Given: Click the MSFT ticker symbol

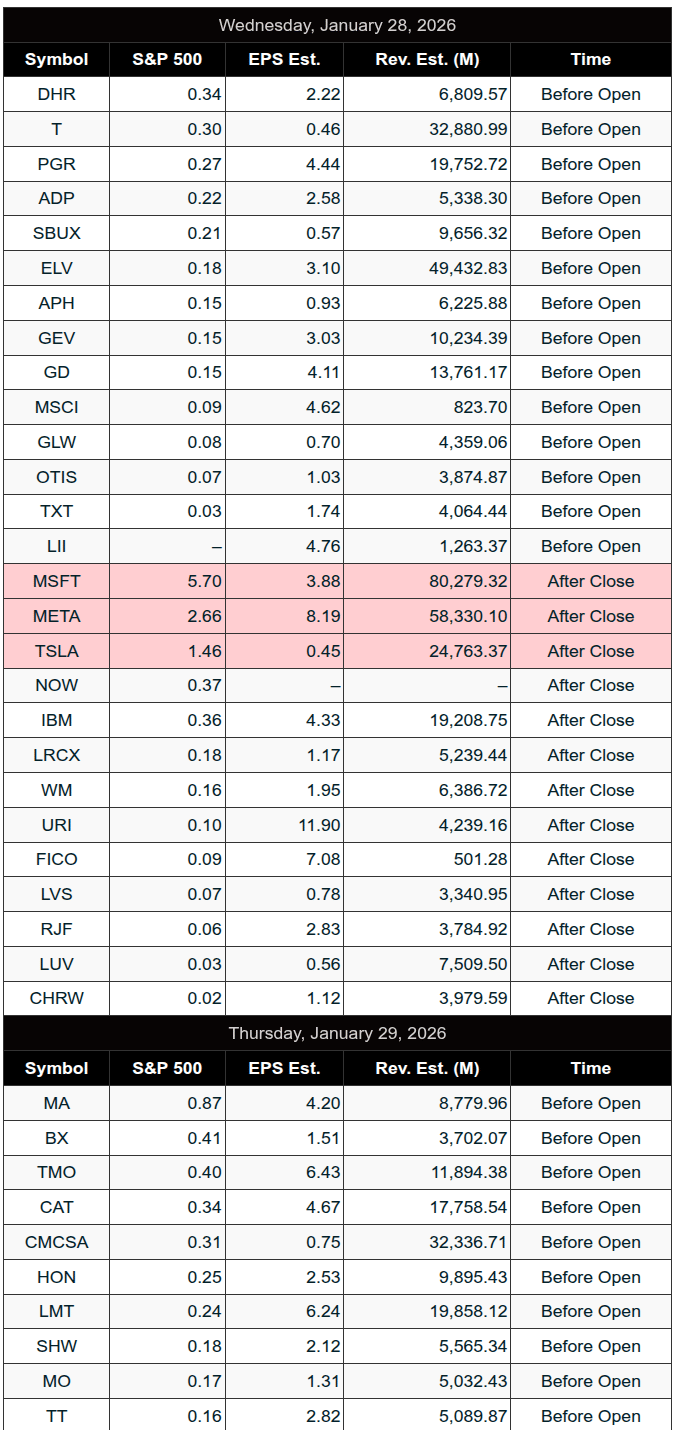Looking at the screenshot, I should (x=56, y=581).
